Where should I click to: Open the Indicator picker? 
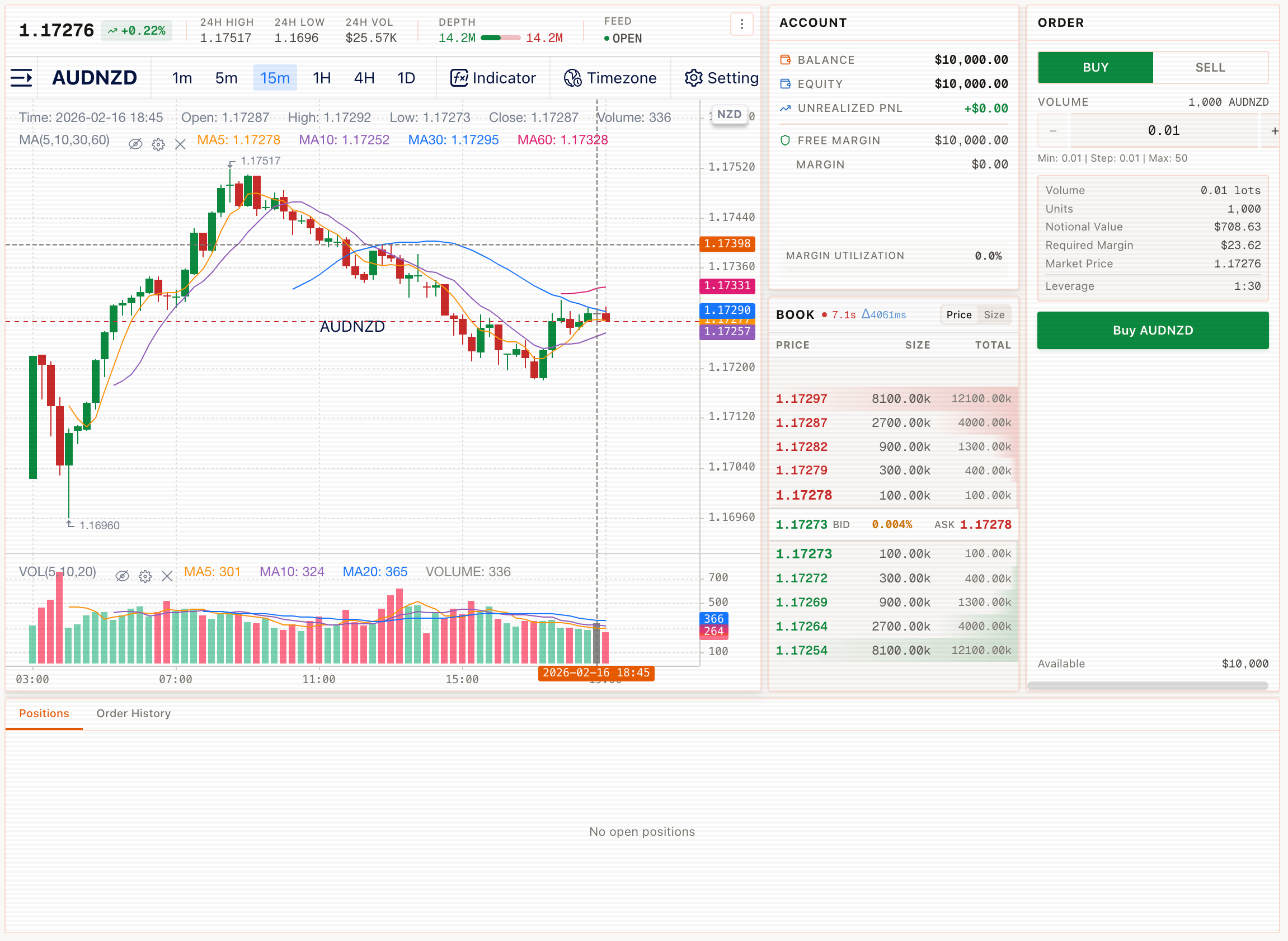(x=493, y=78)
